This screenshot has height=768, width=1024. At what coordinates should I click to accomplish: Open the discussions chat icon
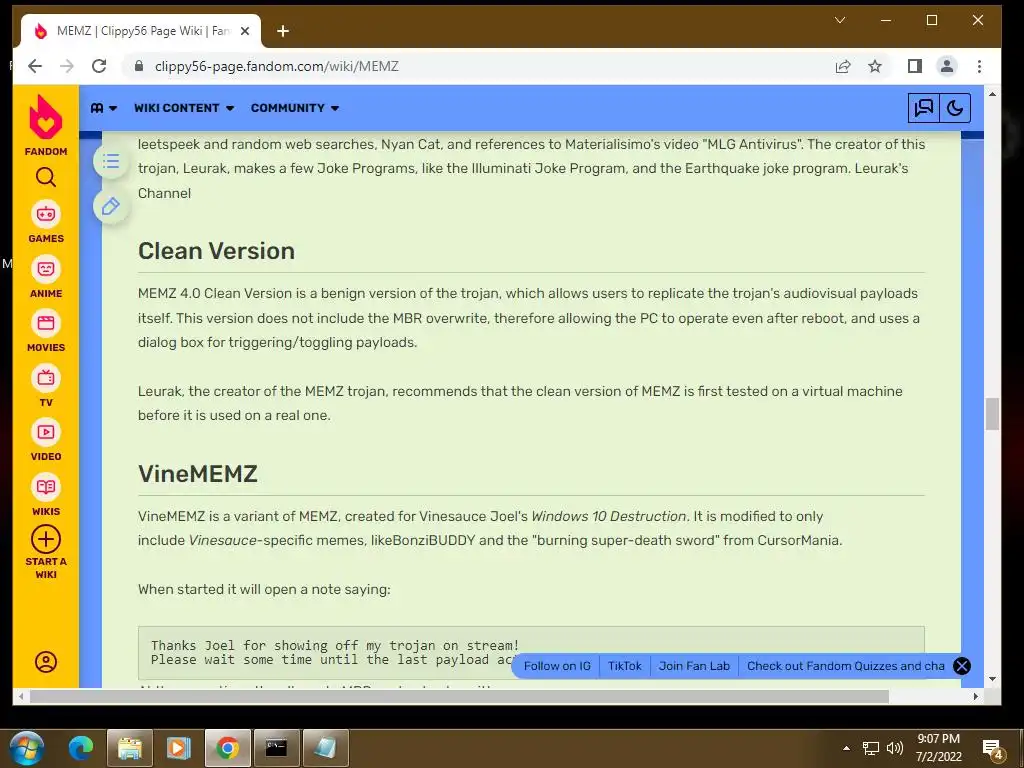pos(923,108)
